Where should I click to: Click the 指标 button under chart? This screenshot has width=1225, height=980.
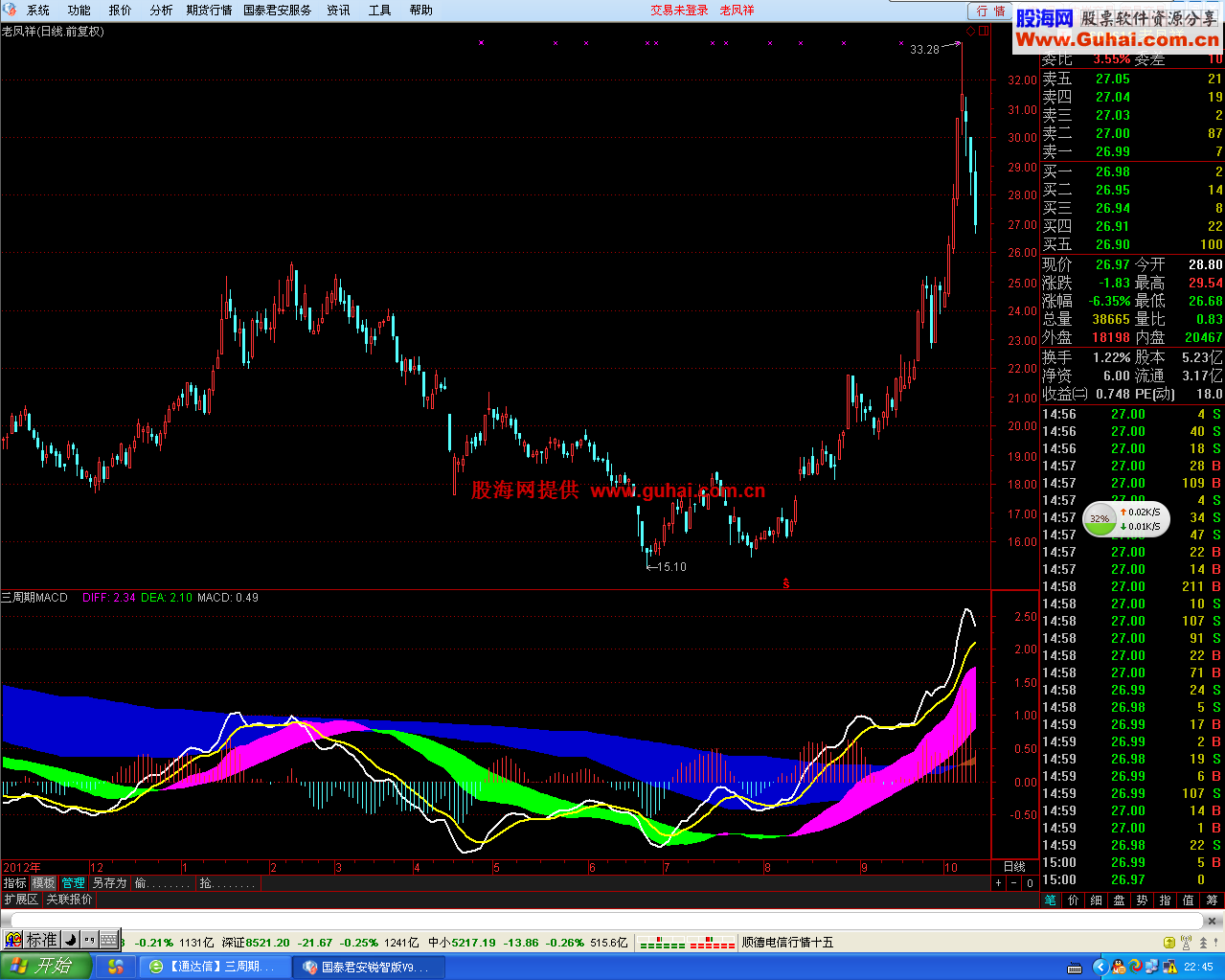(15, 882)
